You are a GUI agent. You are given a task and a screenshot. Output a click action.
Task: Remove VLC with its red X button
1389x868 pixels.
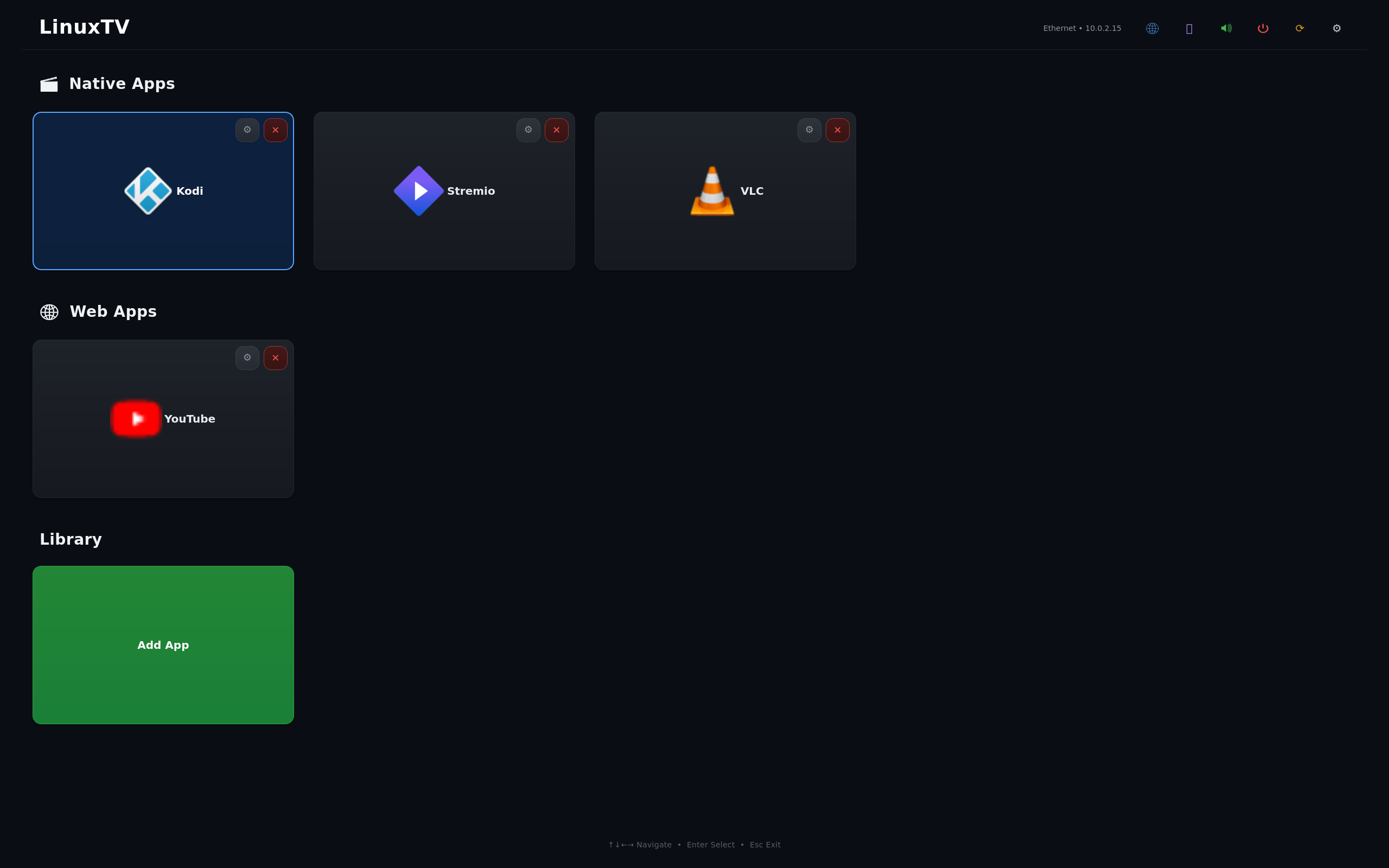[837, 130]
